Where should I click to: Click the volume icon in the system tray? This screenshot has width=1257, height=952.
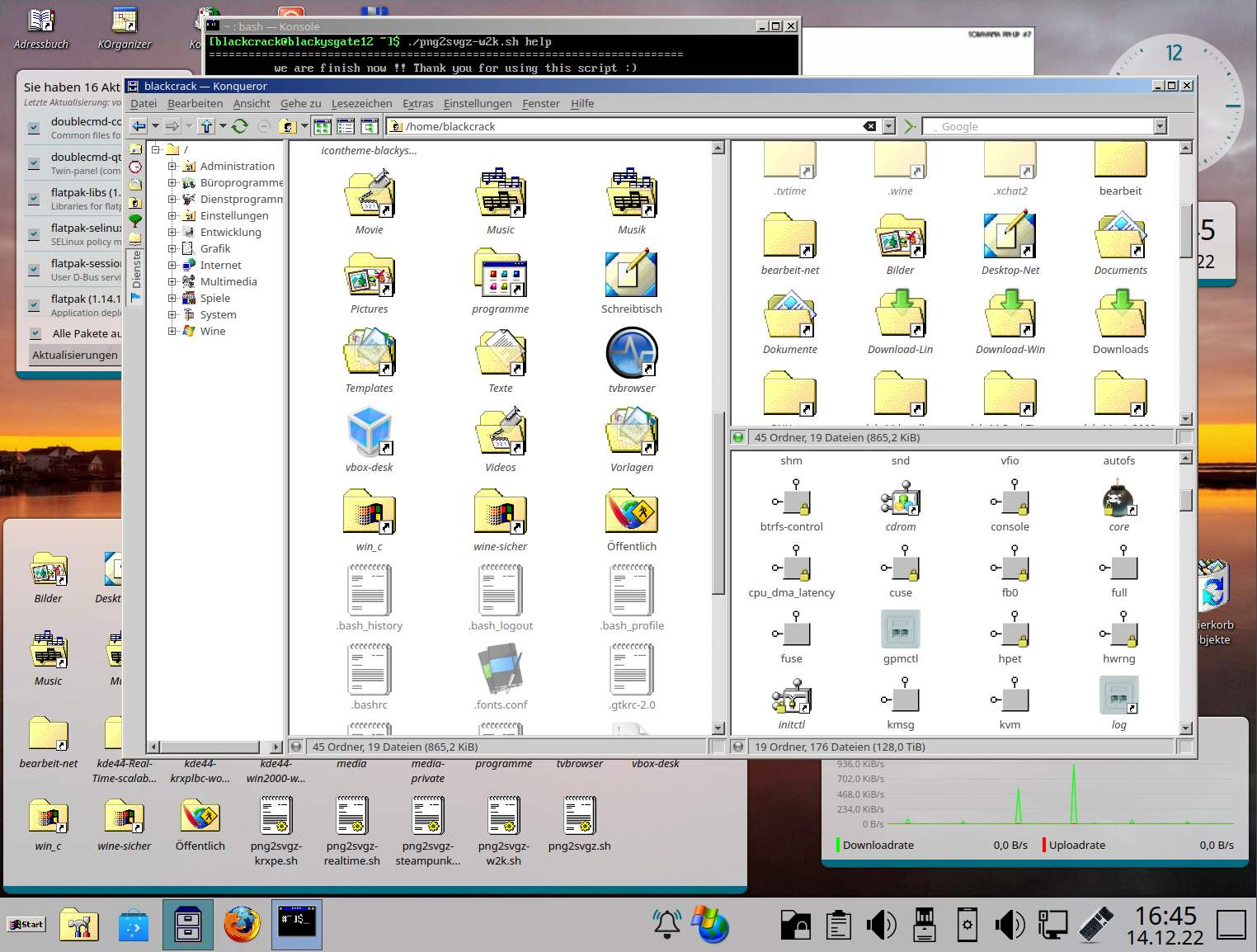point(882,925)
